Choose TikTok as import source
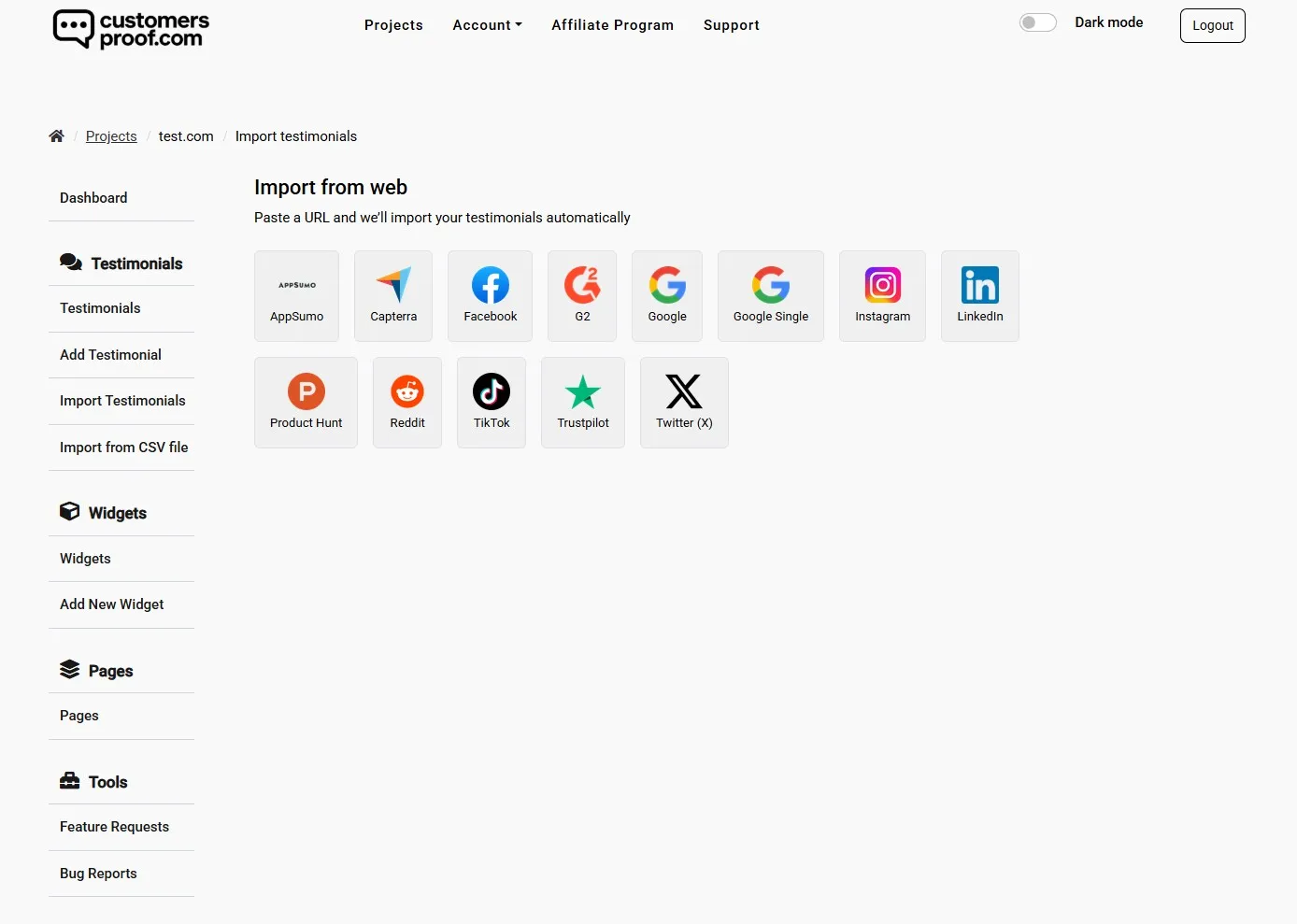This screenshot has height=924, width=1297. pos(491,402)
